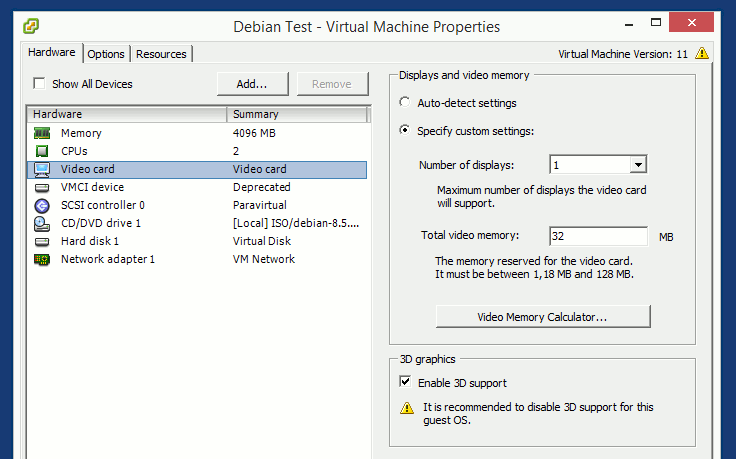Click the Paravirtual summary value
Image resolution: width=736 pixels, height=459 pixels.
point(260,205)
